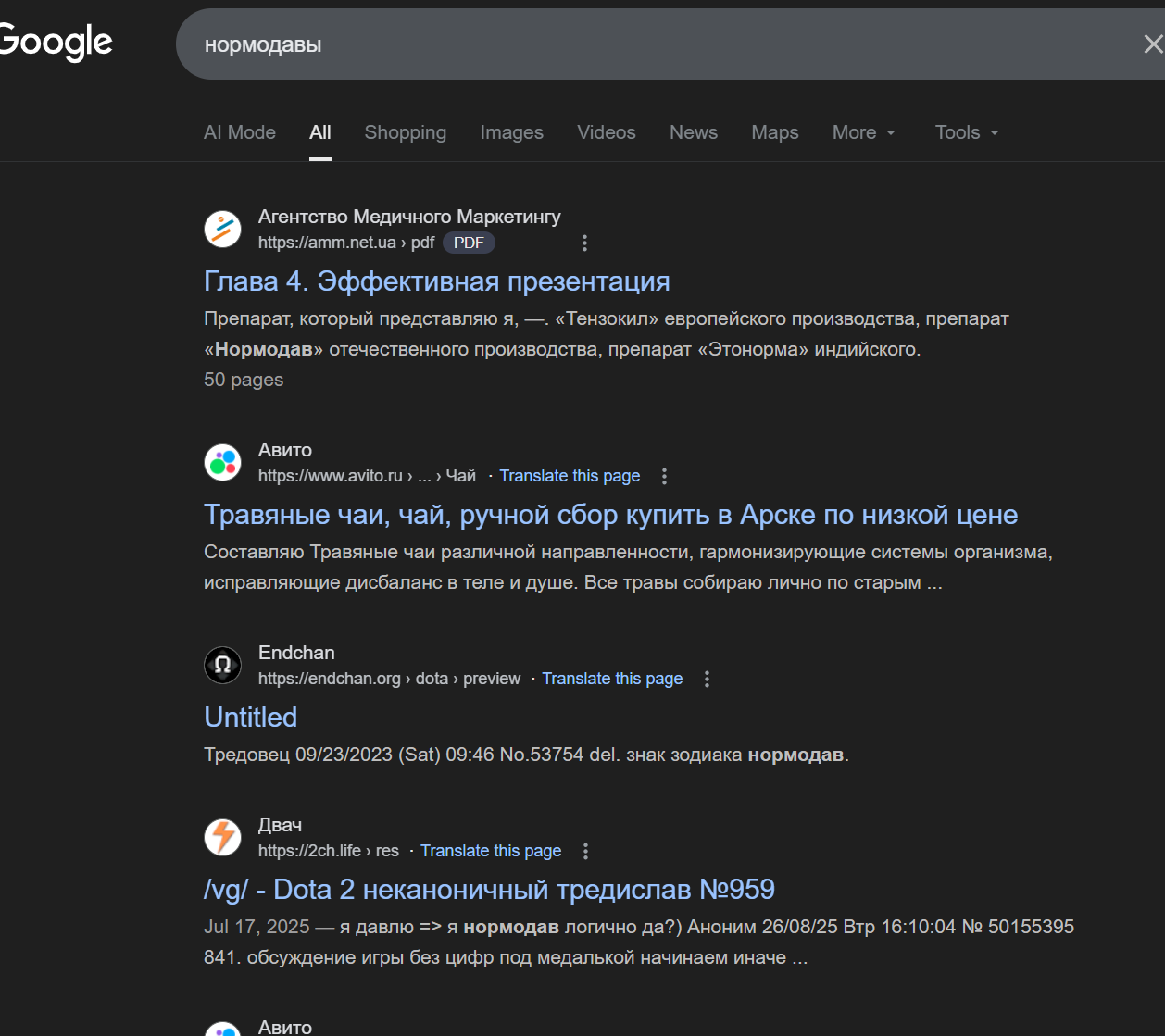Open three-dot menu for Endchan result
The height and width of the screenshot is (1036, 1165).
707,679
